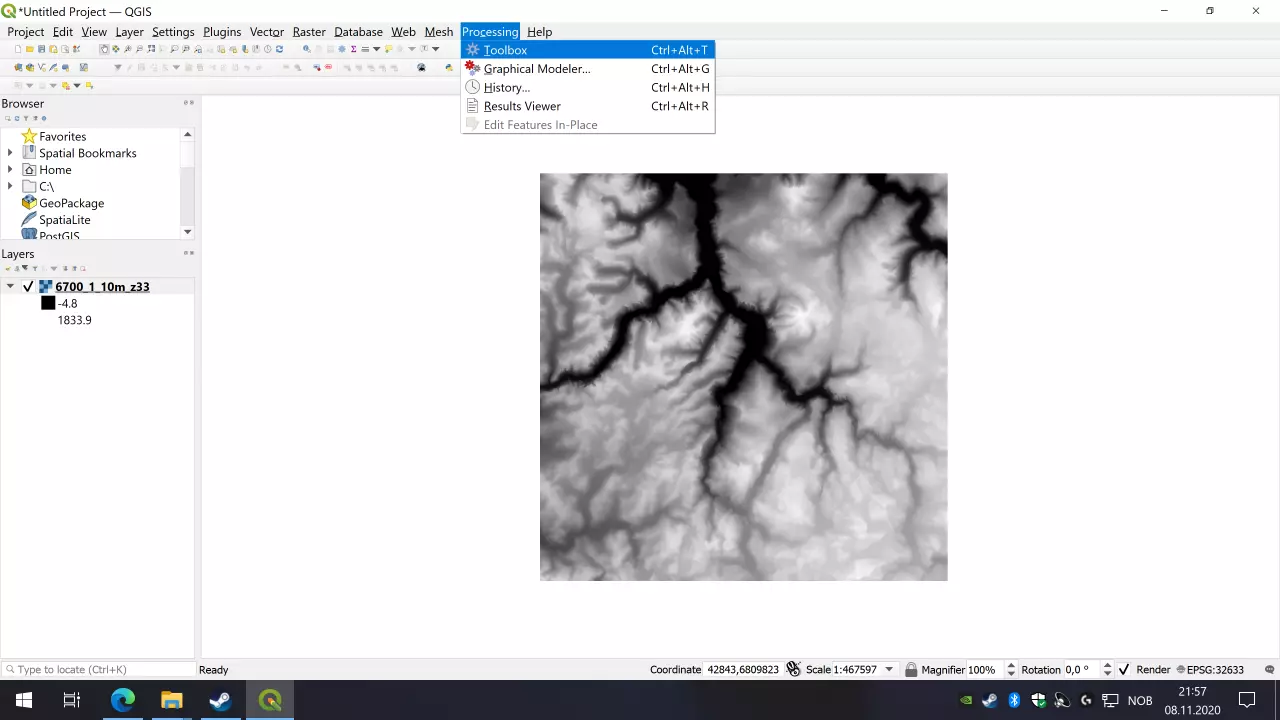Click the Save Project disk icon
Viewport: 1280px width, 720px height.
[41, 49]
